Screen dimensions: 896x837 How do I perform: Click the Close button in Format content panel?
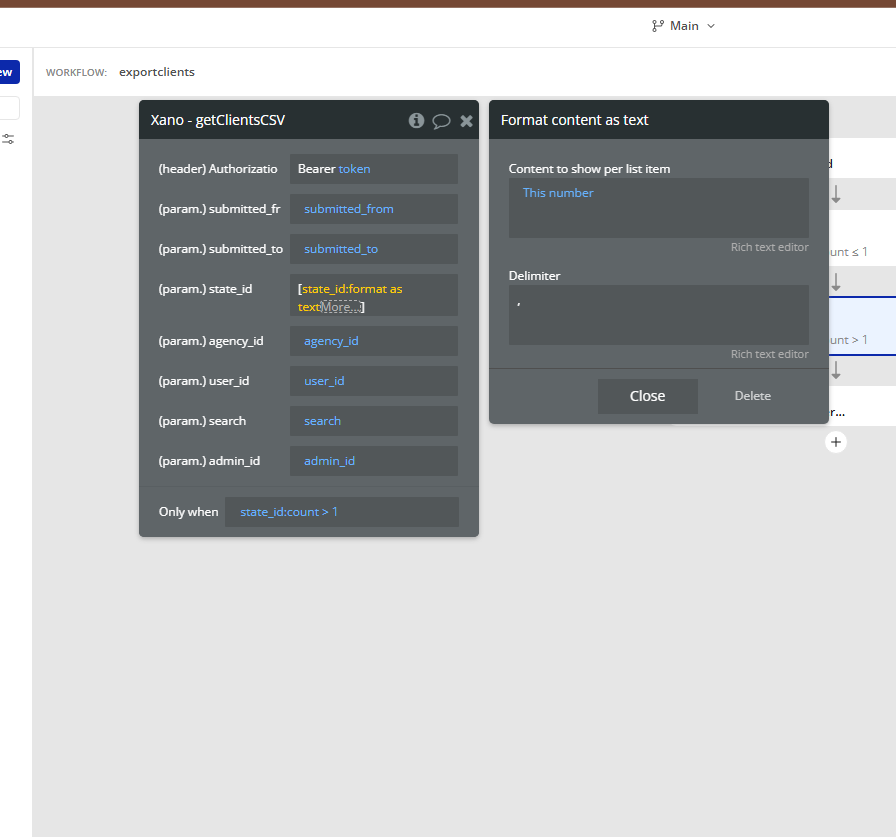[647, 396]
